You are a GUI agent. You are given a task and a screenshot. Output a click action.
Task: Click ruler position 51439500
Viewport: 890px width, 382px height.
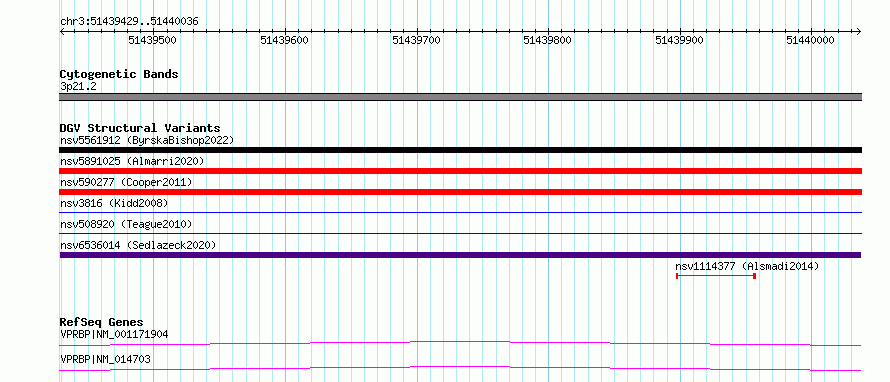click(152, 40)
